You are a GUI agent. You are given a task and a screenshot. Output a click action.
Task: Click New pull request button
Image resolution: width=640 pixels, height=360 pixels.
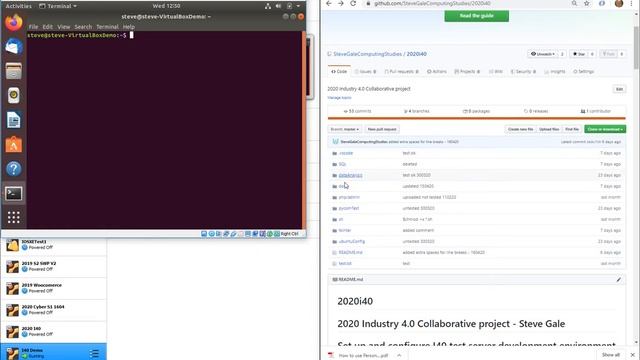[x=382, y=129]
